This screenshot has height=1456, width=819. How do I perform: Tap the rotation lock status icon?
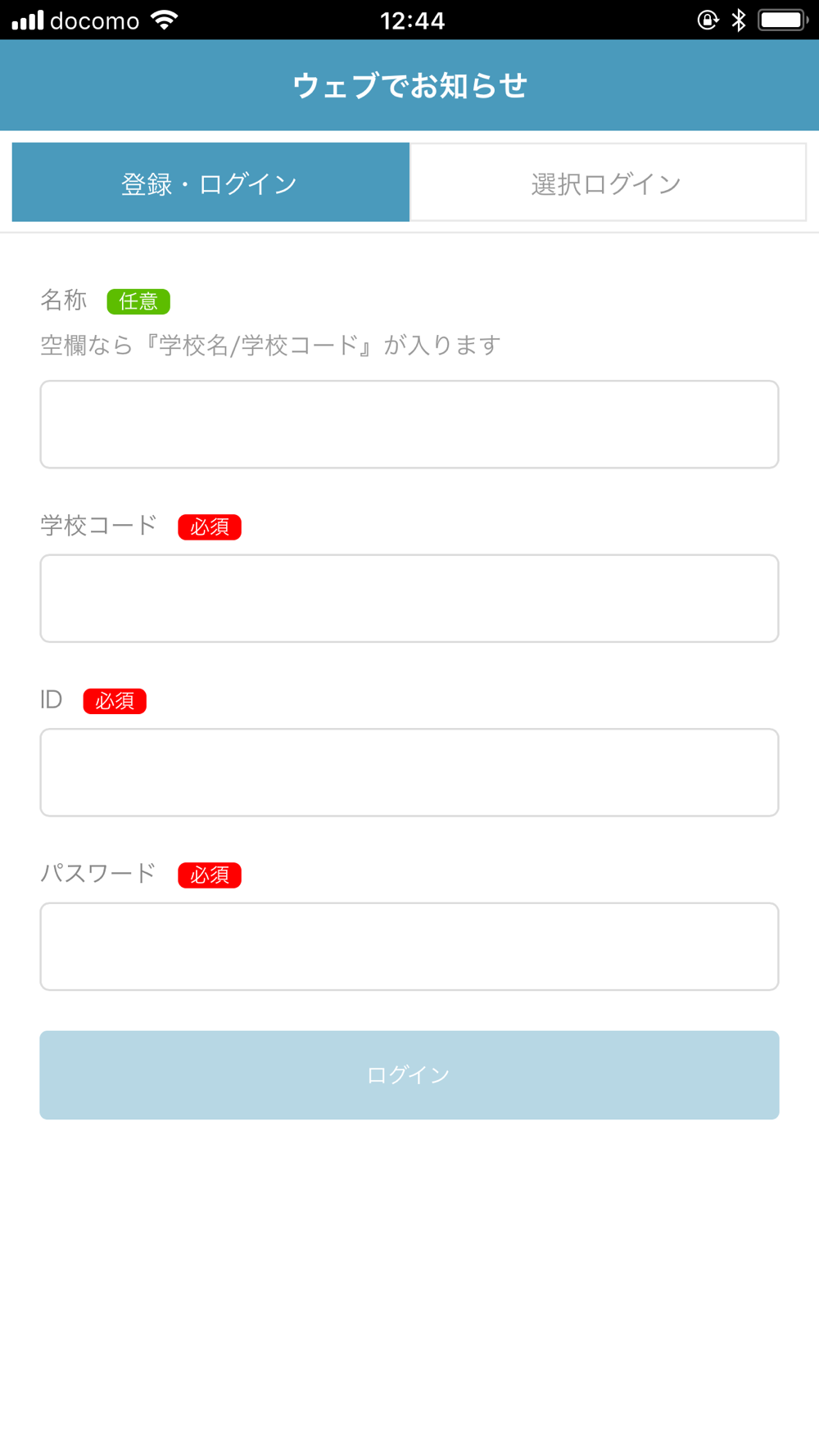click(x=708, y=20)
